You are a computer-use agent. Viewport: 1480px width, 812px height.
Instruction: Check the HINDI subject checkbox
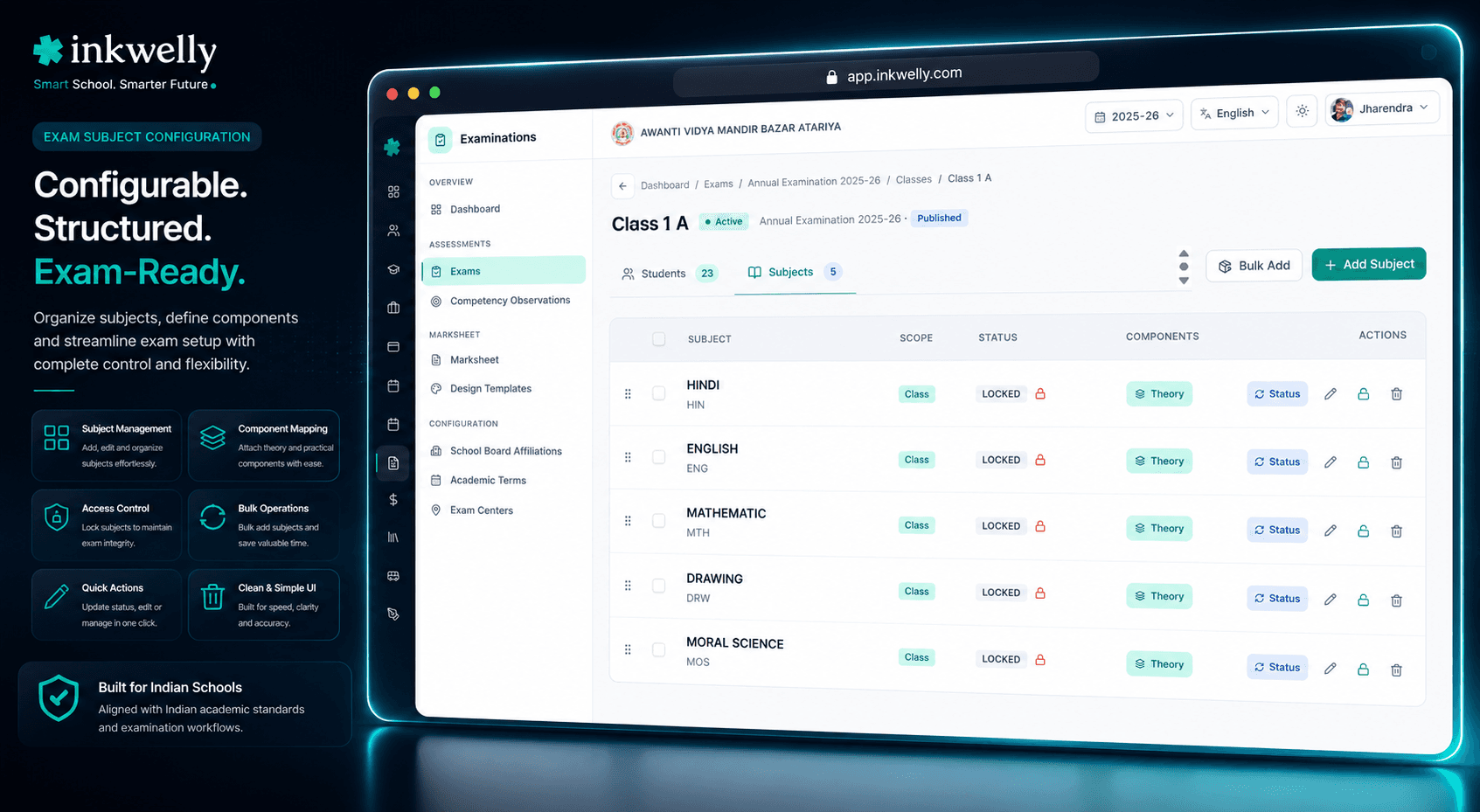(x=659, y=393)
